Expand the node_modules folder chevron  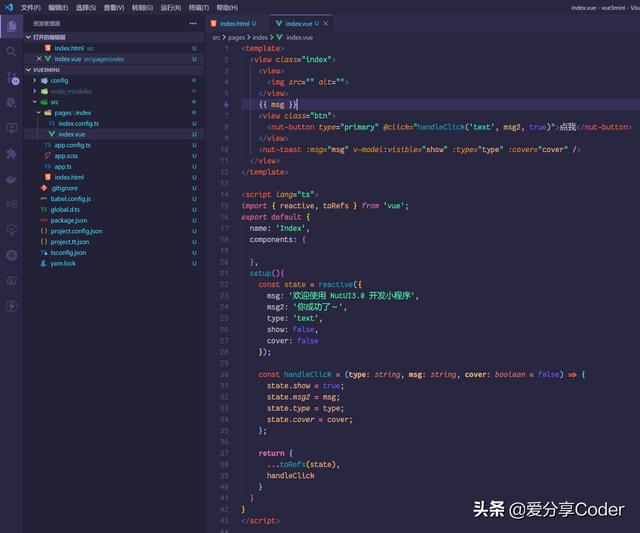35,91
